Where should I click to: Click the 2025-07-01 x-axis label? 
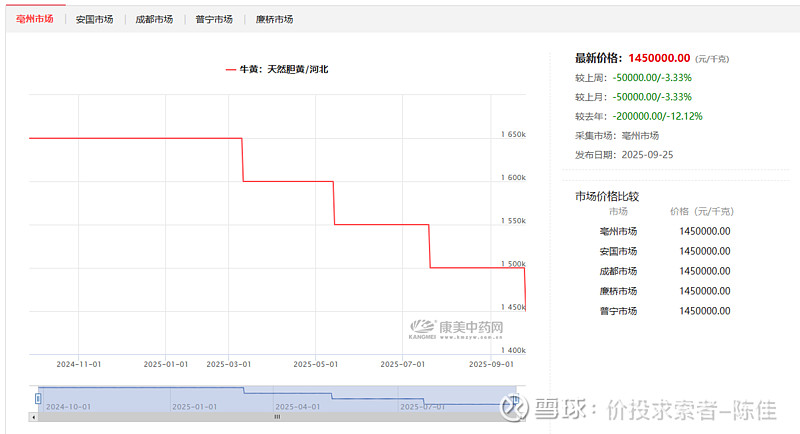pyautogui.click(x=403, y=364)
